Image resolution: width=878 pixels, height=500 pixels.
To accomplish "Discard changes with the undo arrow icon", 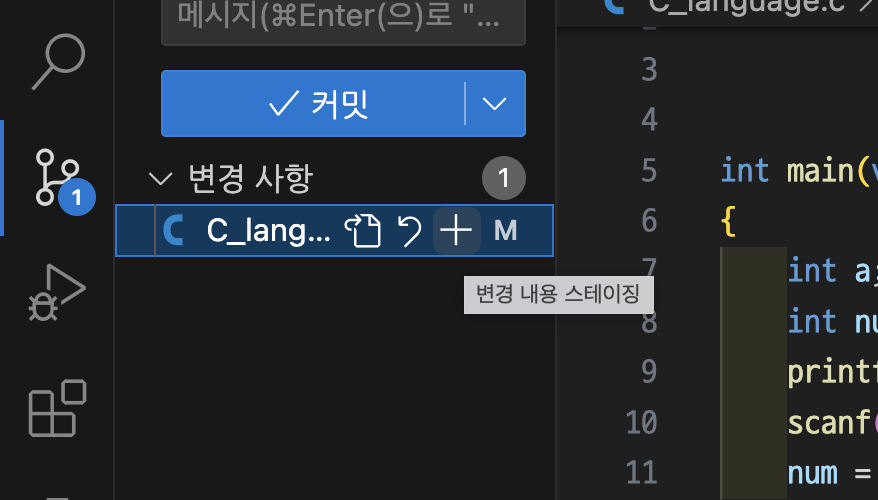I will (x=409, y=231).
